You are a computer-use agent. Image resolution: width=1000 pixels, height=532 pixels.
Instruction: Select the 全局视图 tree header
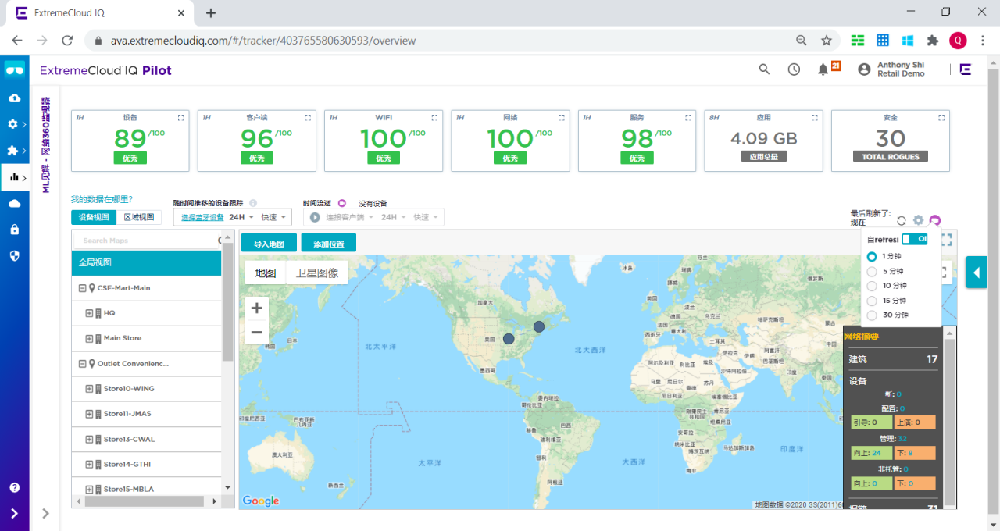point(147,262)
